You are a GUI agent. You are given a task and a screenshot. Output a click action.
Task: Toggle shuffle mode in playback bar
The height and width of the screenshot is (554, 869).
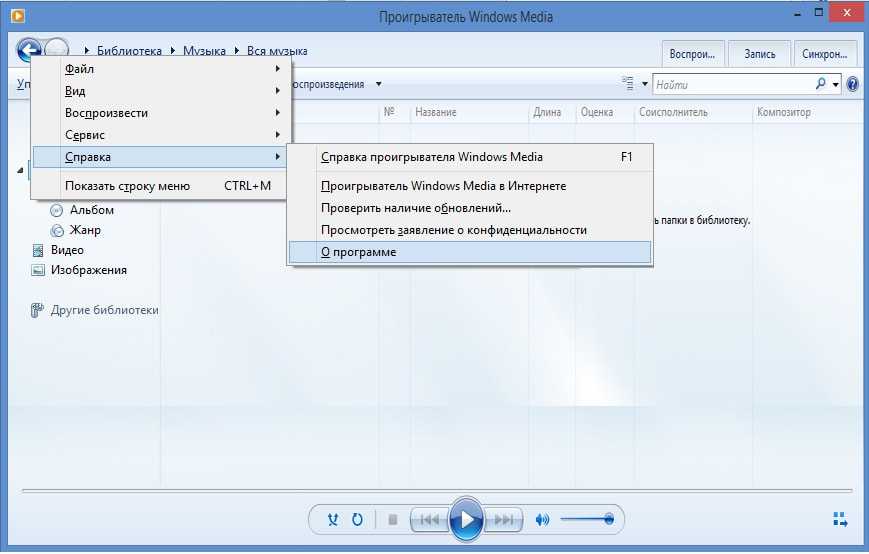[334, 519]
